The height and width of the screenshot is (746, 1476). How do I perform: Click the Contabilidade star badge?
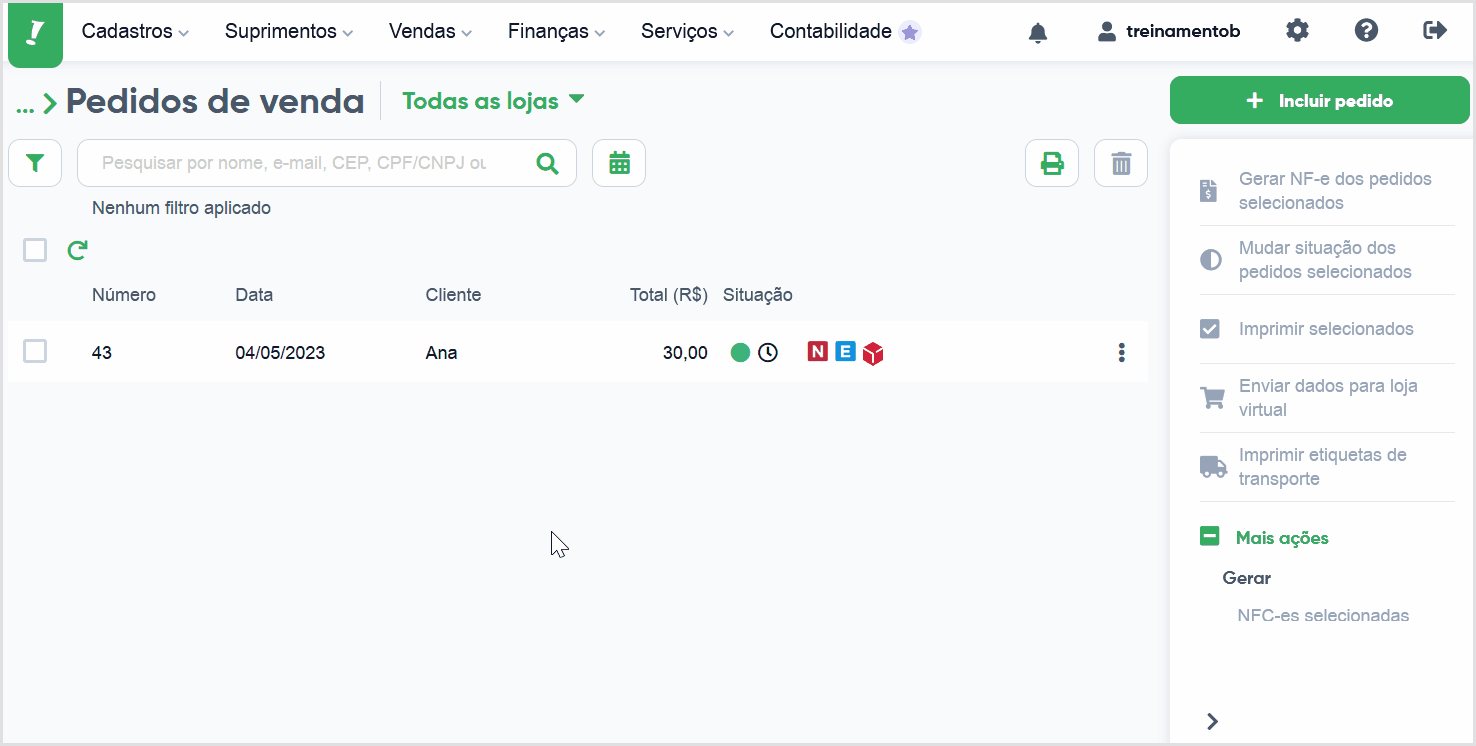click(909, 32)
